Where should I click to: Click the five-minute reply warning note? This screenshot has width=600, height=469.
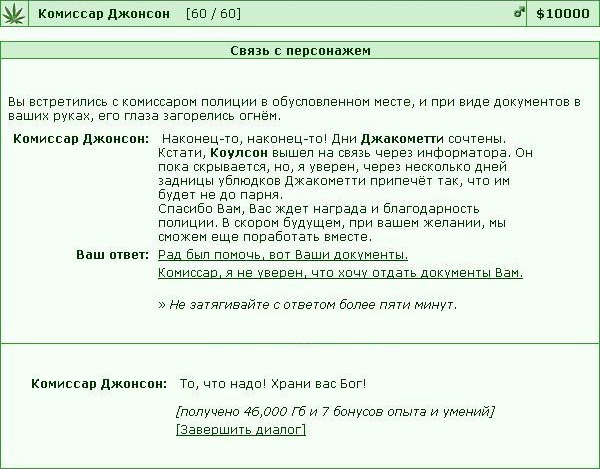[x=307, y=304]
